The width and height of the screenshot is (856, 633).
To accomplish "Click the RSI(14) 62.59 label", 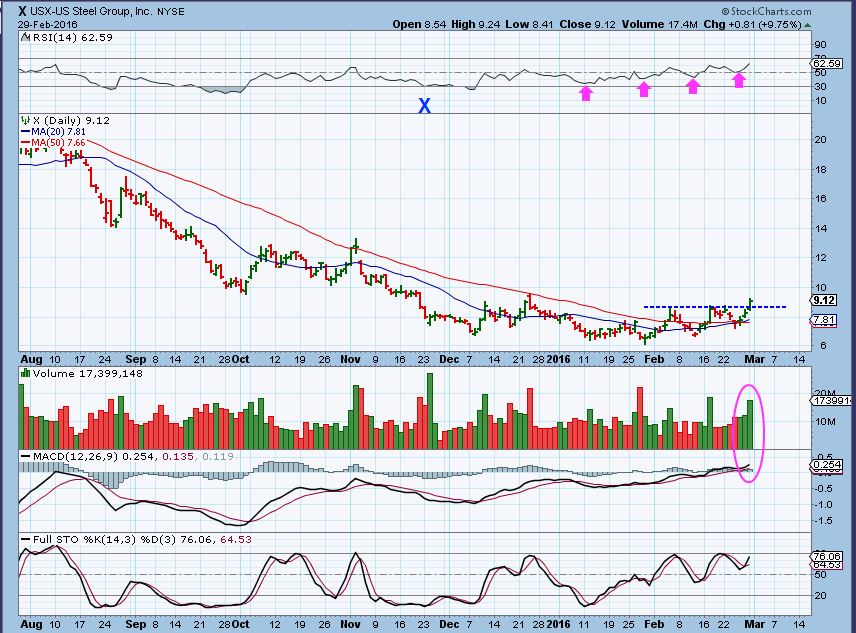I will [73, 38].
